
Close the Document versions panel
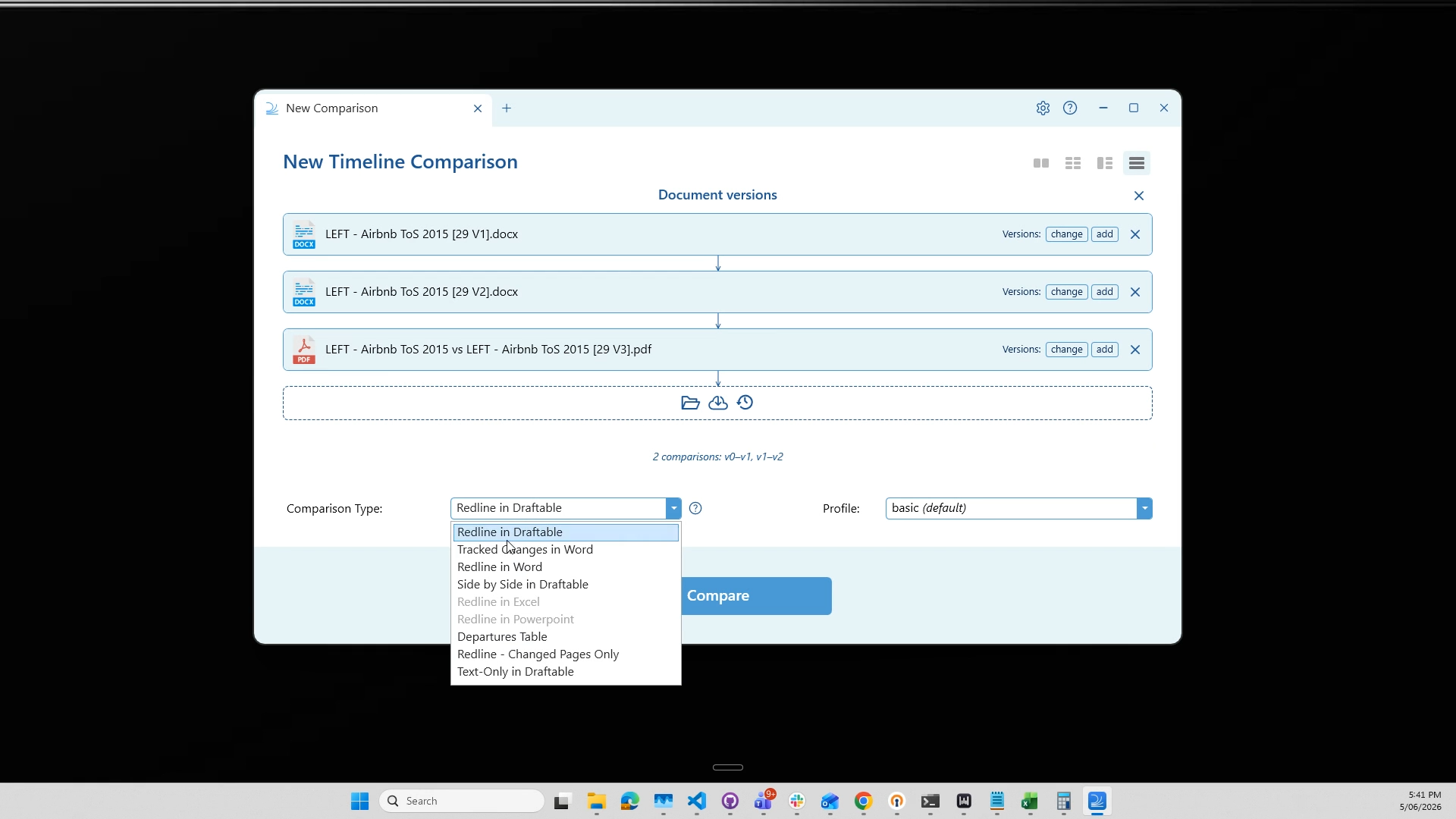(1138, 196)
